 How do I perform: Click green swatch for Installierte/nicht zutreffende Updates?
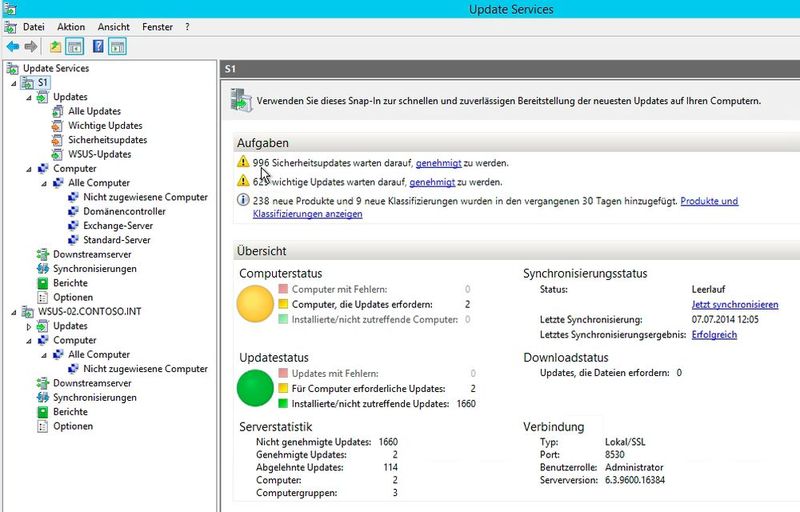pyautogui.click(x=283, y=403)
